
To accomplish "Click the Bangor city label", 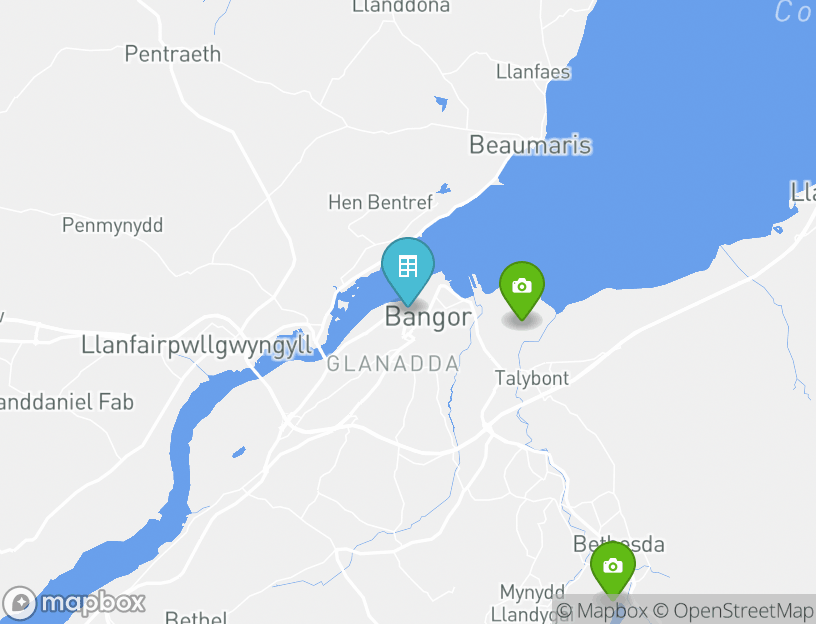I will pyautogui.click(x=428, y=317).
